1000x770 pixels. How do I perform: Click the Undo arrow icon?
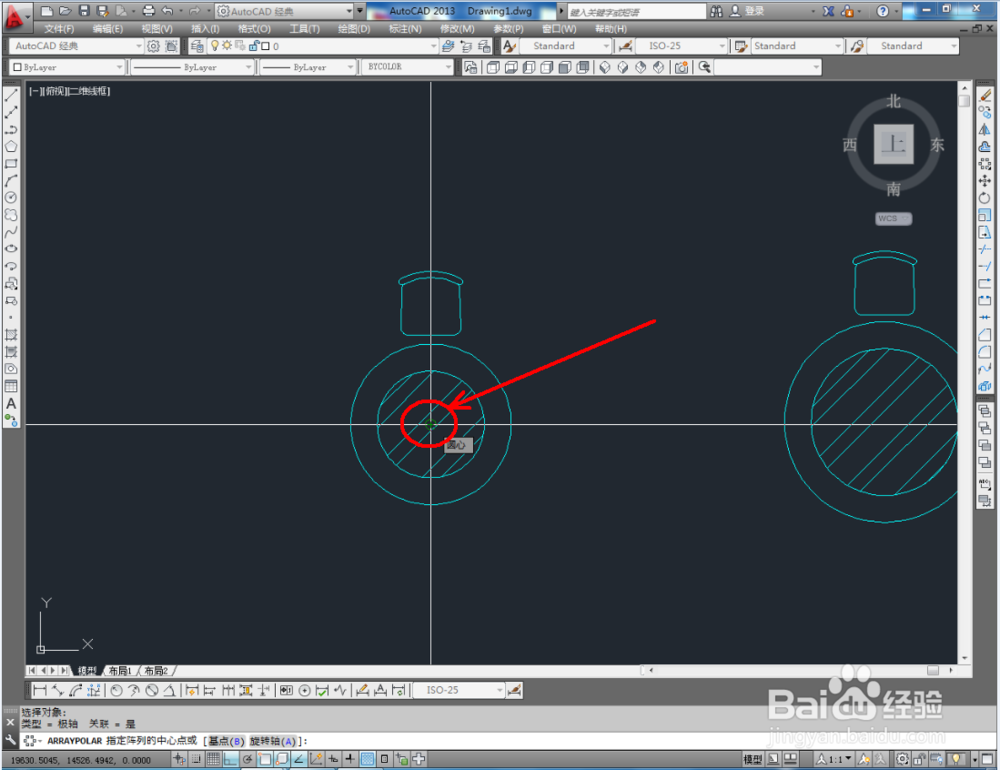pos(167,11)
